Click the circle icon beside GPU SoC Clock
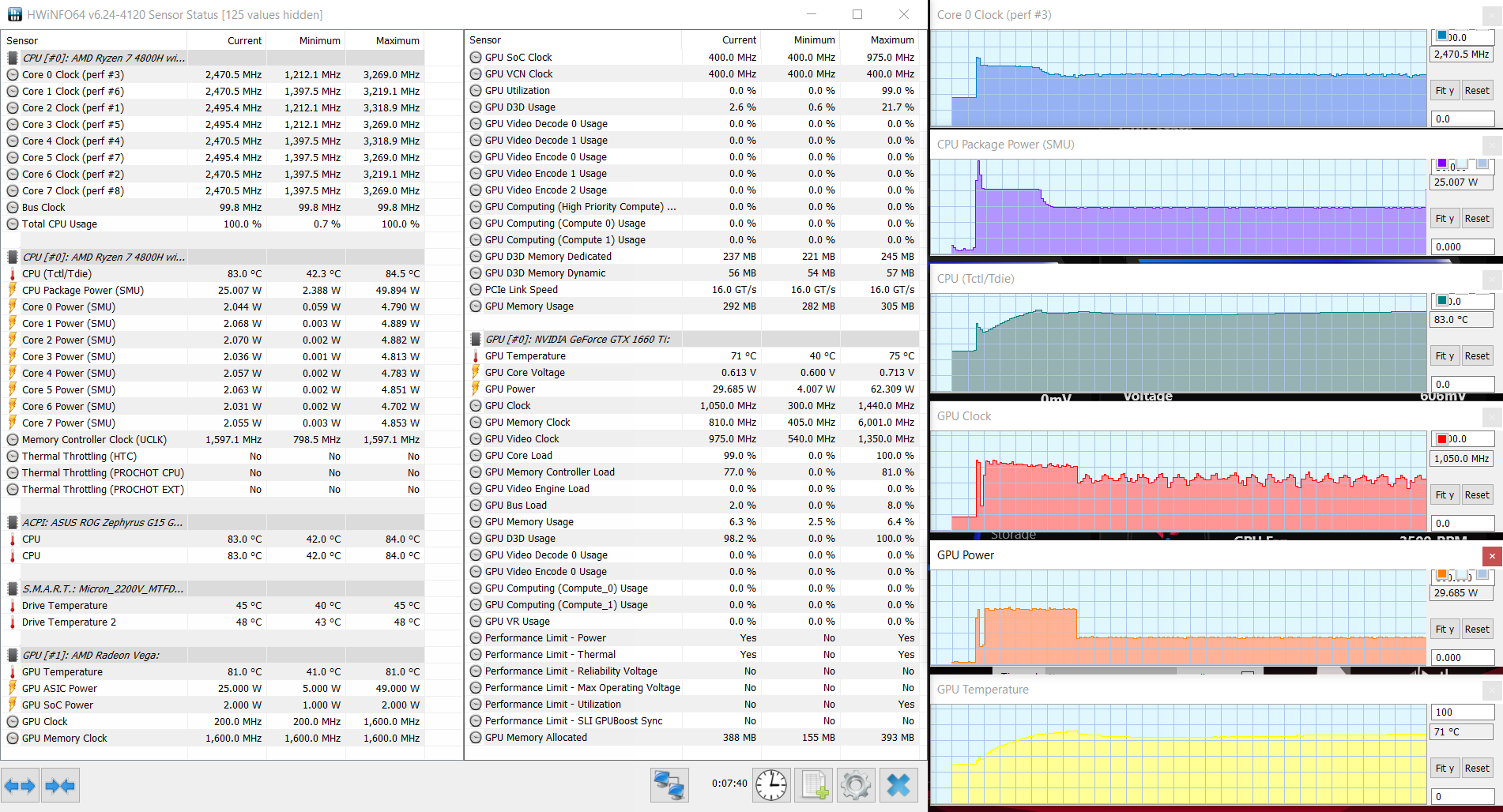 point(476,57)
